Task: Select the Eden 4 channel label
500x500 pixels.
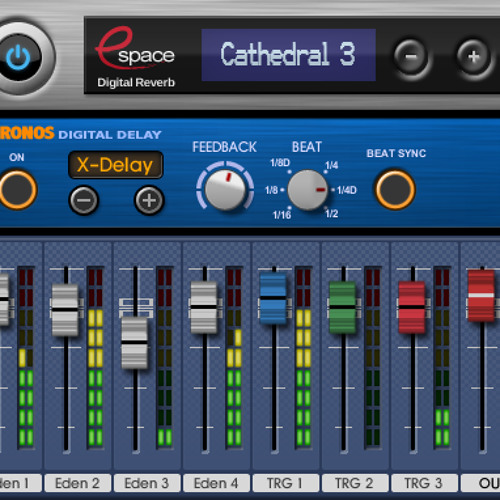Action: 216,483
